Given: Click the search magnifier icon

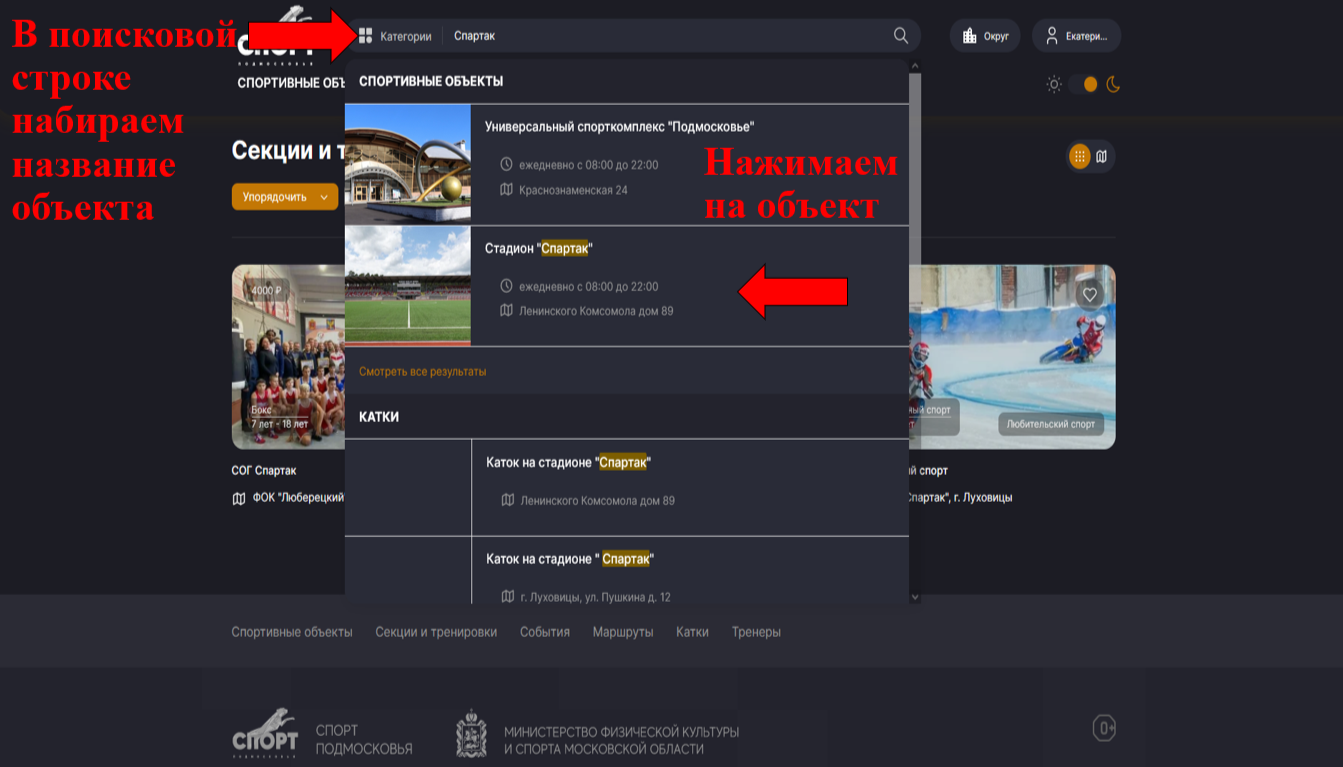Looking at the screenshot, I should (901, 36).
